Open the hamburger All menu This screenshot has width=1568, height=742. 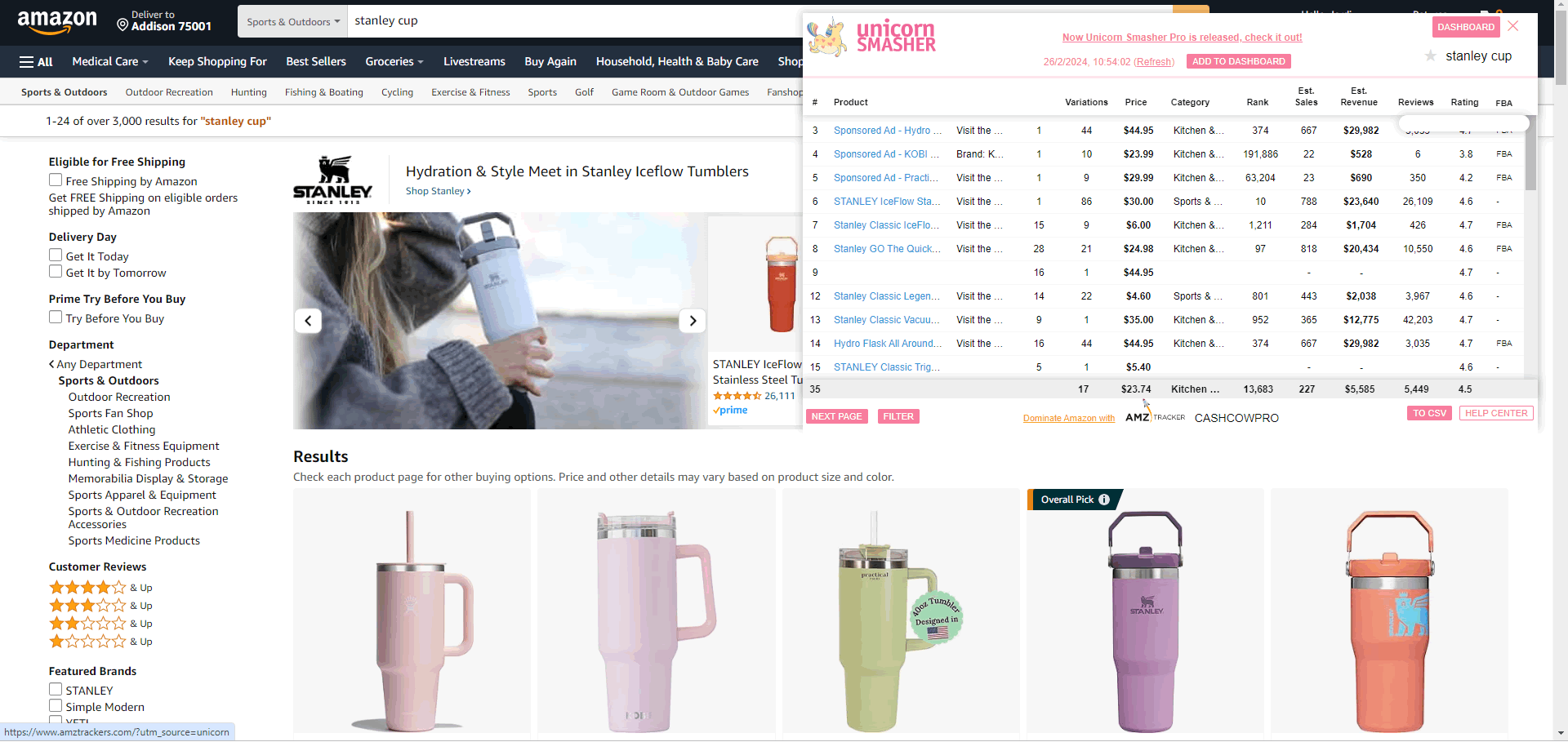point(36,62)
